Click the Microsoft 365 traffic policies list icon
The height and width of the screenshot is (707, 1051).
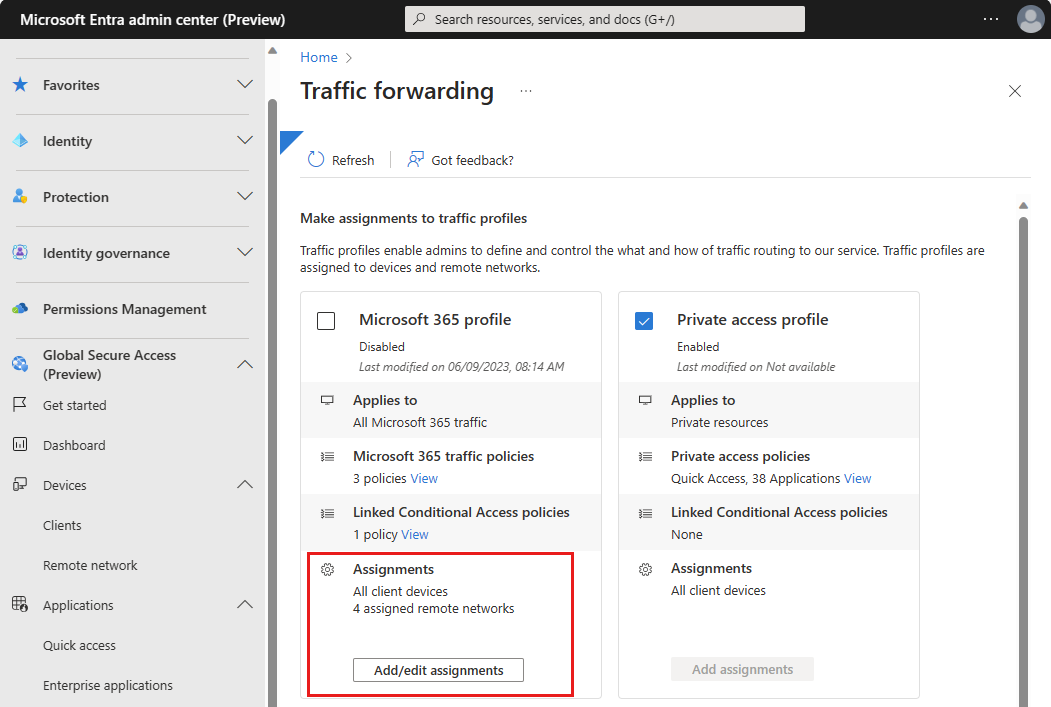tap(327, 456)
